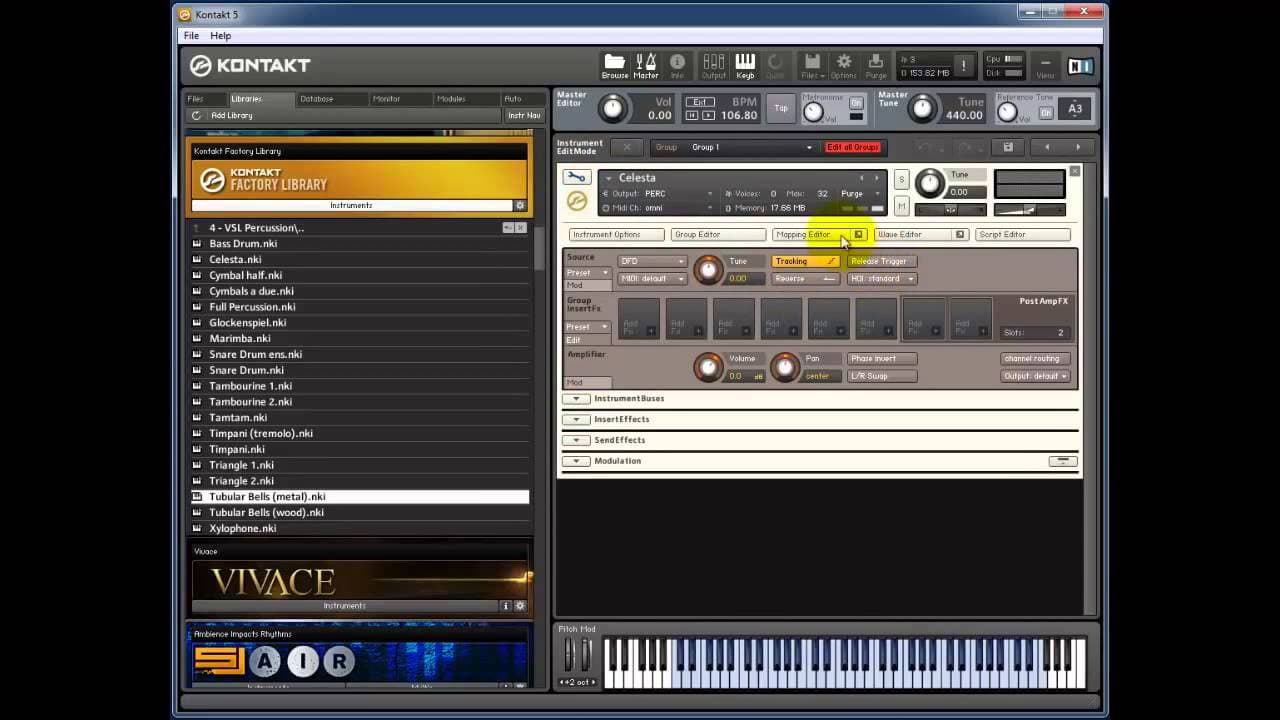
Task: Open Vivace library gear settings icon
Action: [519, 605]
